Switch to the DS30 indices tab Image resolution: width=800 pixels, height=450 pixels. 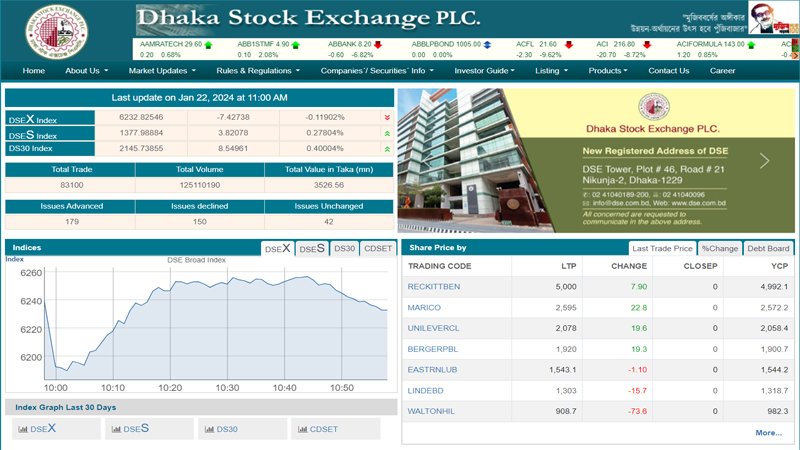point(344,249)
